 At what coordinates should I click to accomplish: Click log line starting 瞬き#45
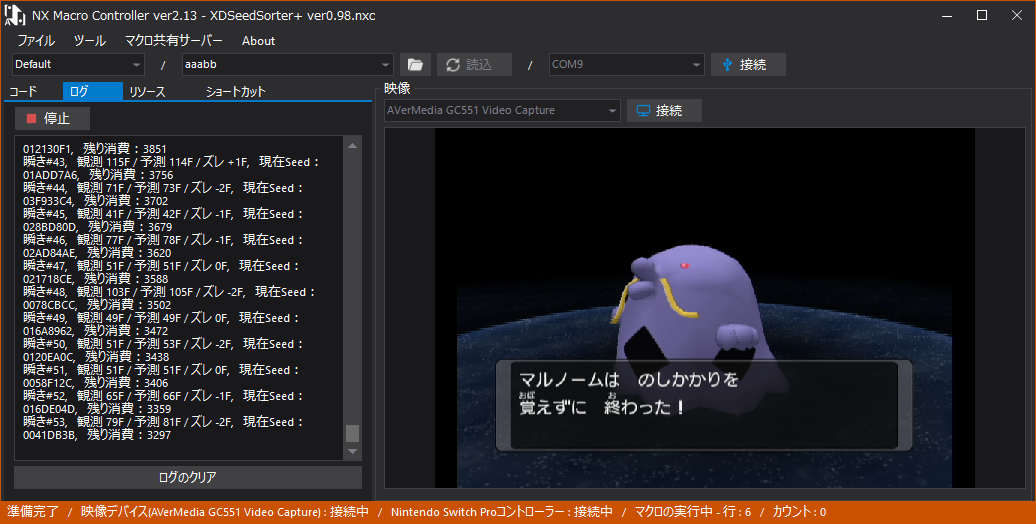163,214
